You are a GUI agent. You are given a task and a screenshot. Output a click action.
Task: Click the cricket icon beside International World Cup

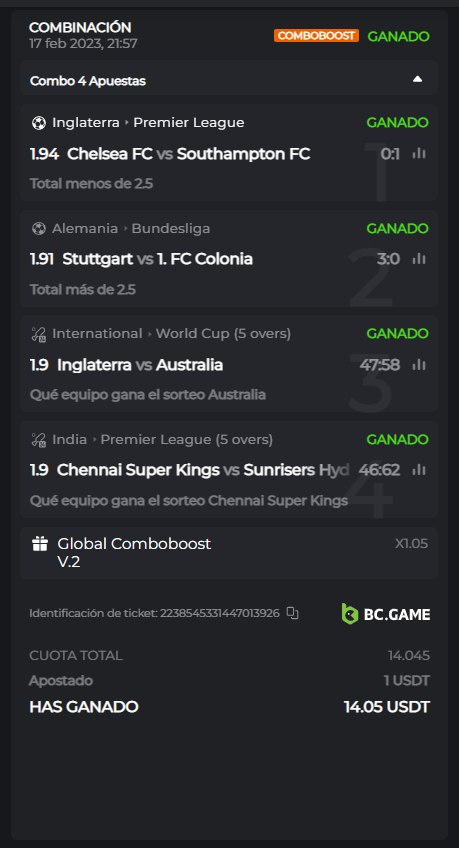(x=39, y=334)
